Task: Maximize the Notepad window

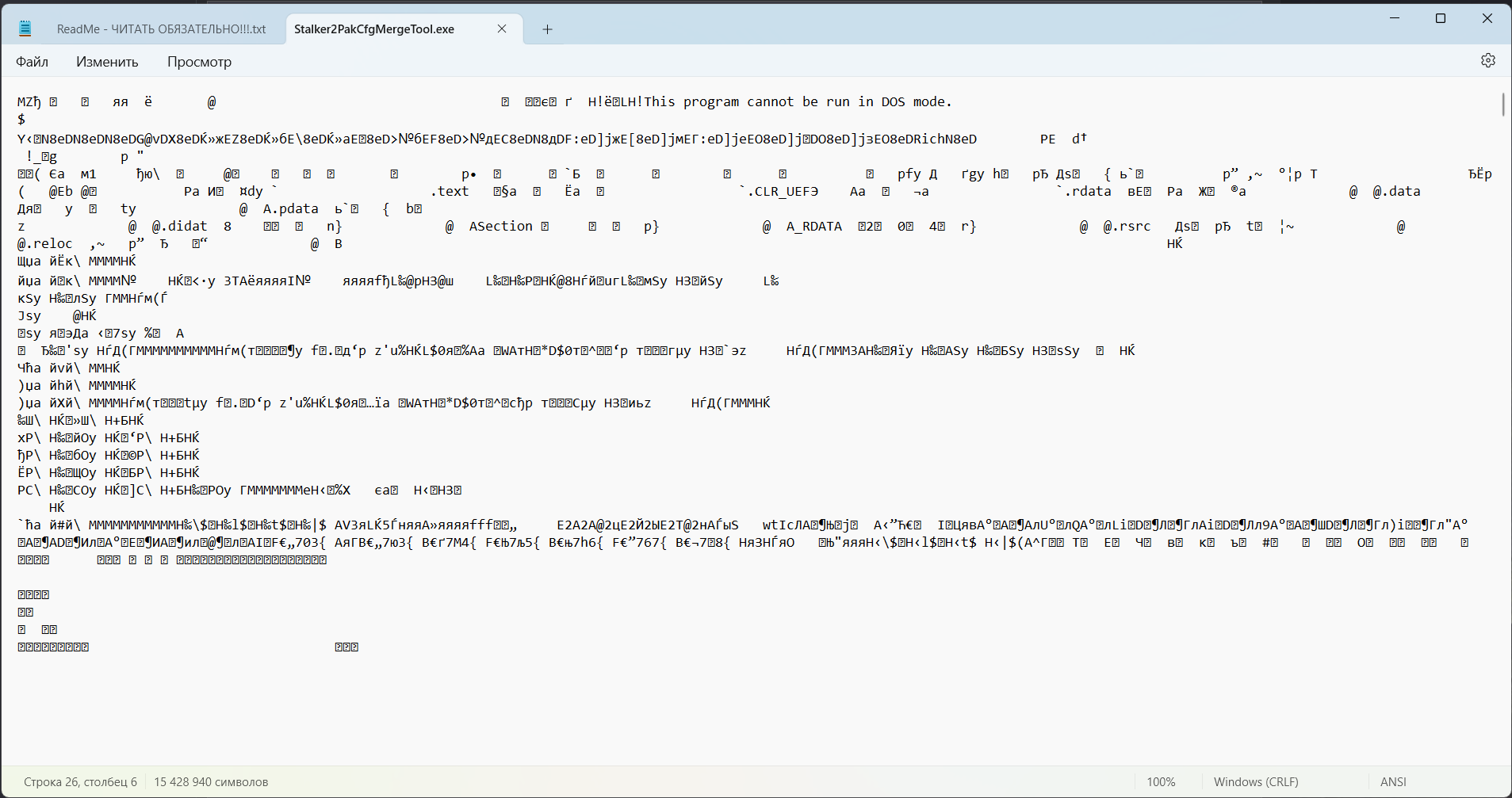Action: pos(1441,18)
